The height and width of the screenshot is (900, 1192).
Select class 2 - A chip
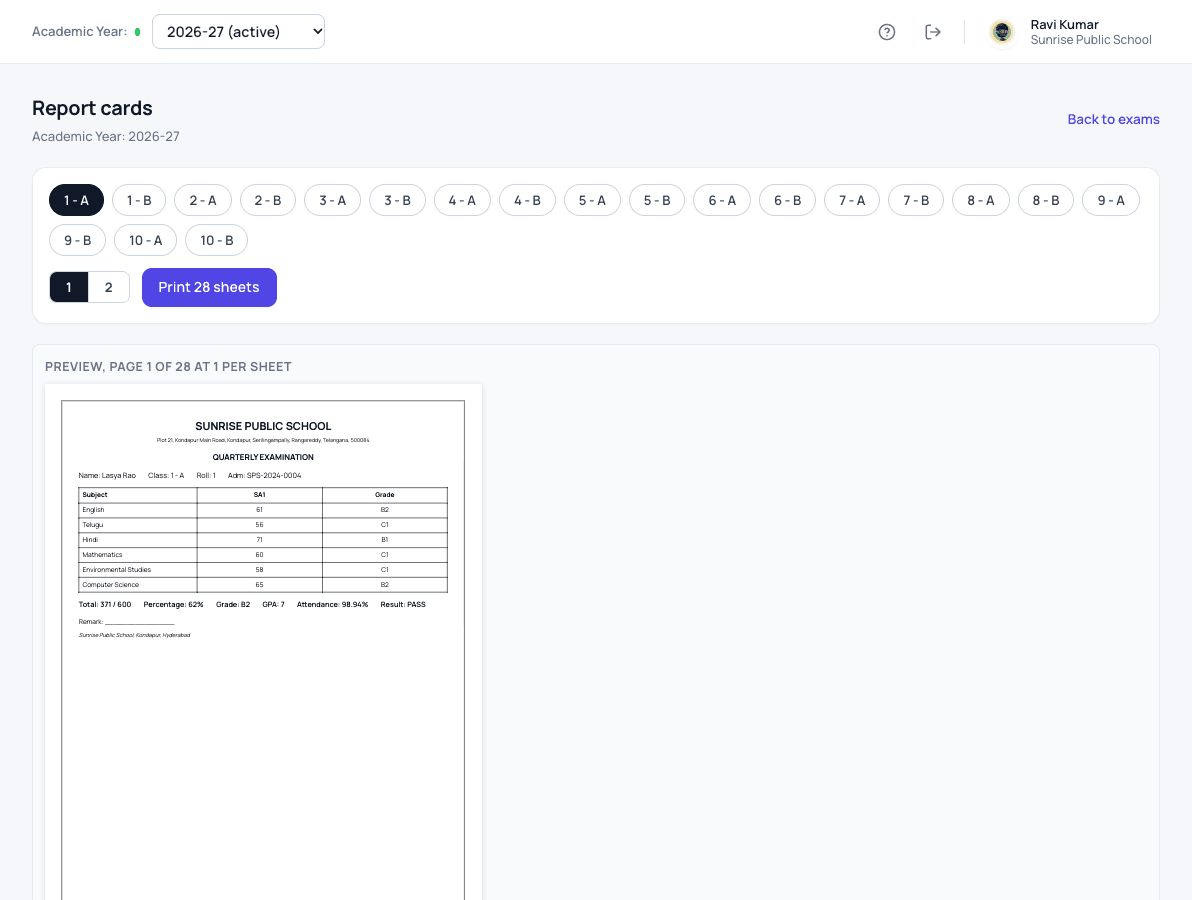tap(203, 200)
